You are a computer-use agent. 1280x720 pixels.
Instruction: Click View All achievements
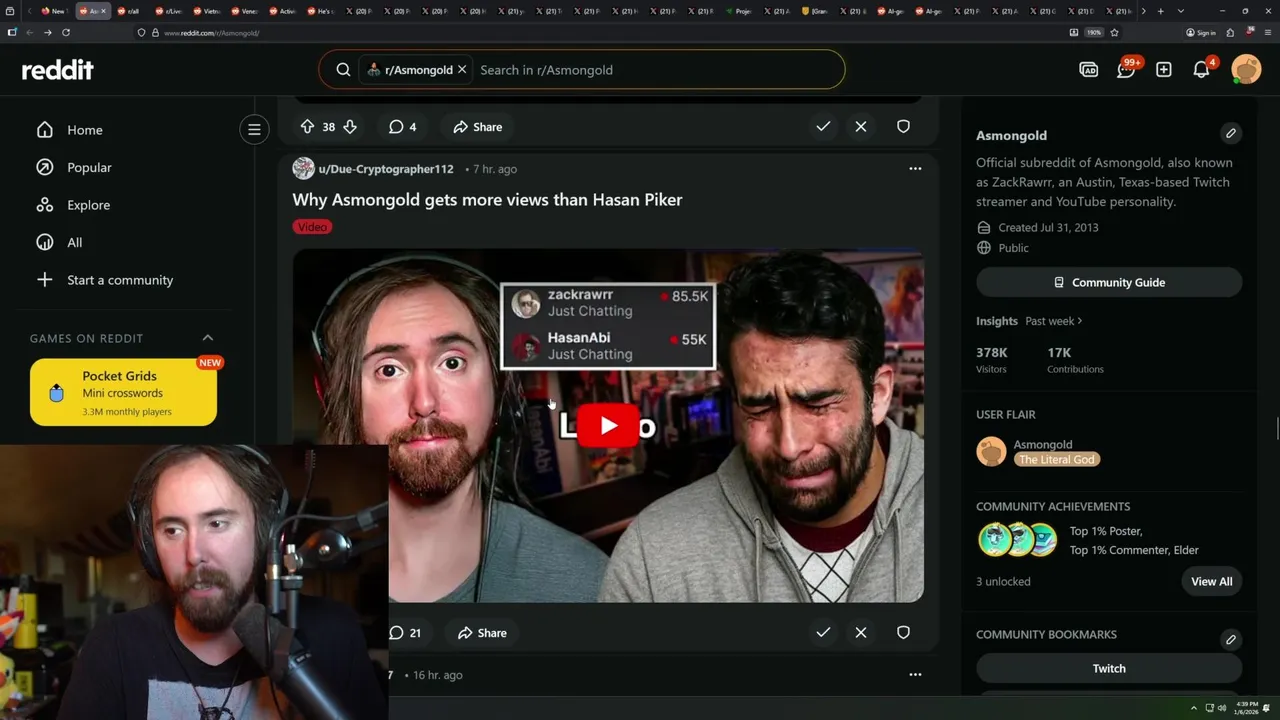pos(1211,581)
